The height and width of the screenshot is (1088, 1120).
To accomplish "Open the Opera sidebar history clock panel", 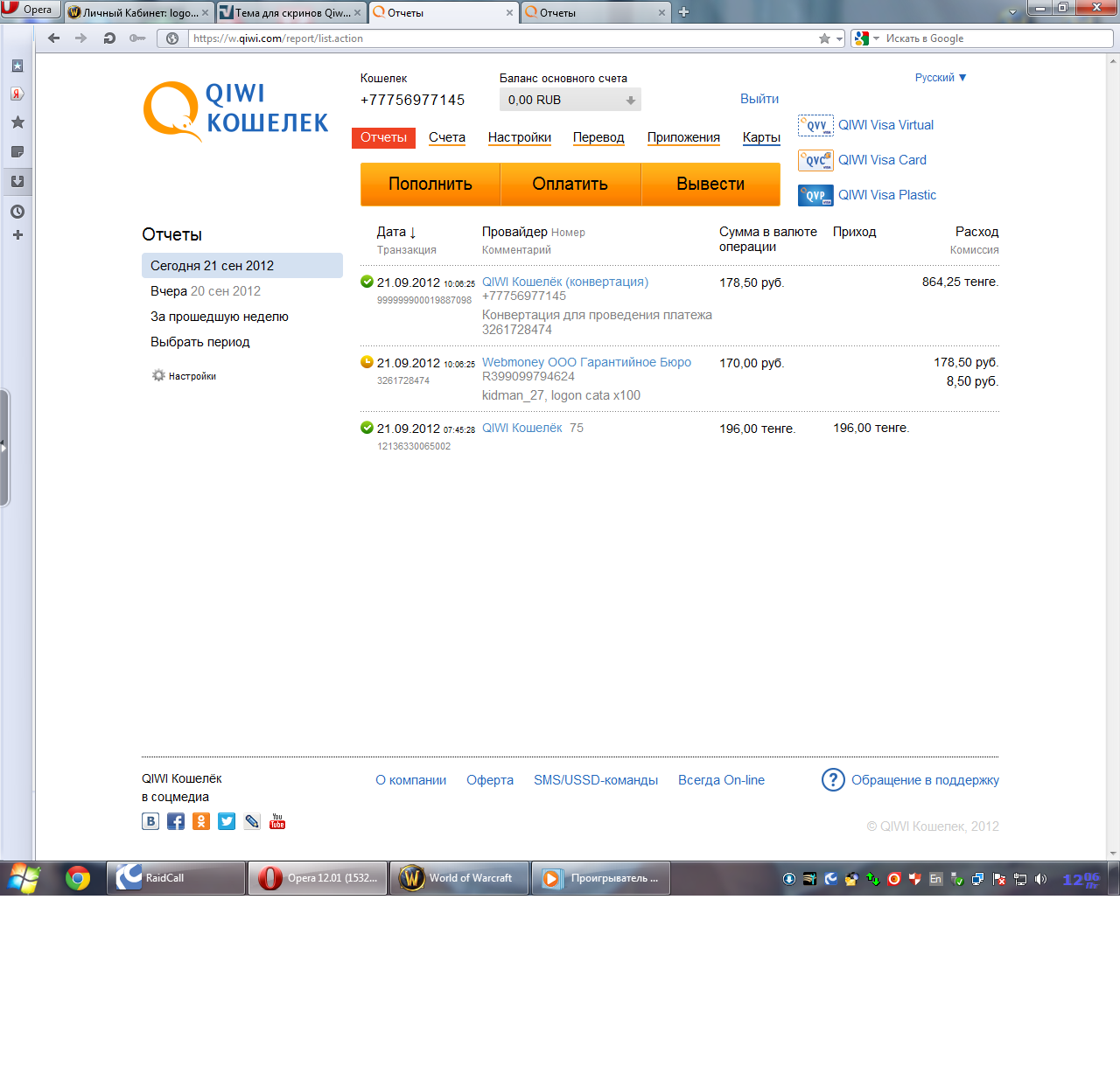I will (x=17, y=212).
